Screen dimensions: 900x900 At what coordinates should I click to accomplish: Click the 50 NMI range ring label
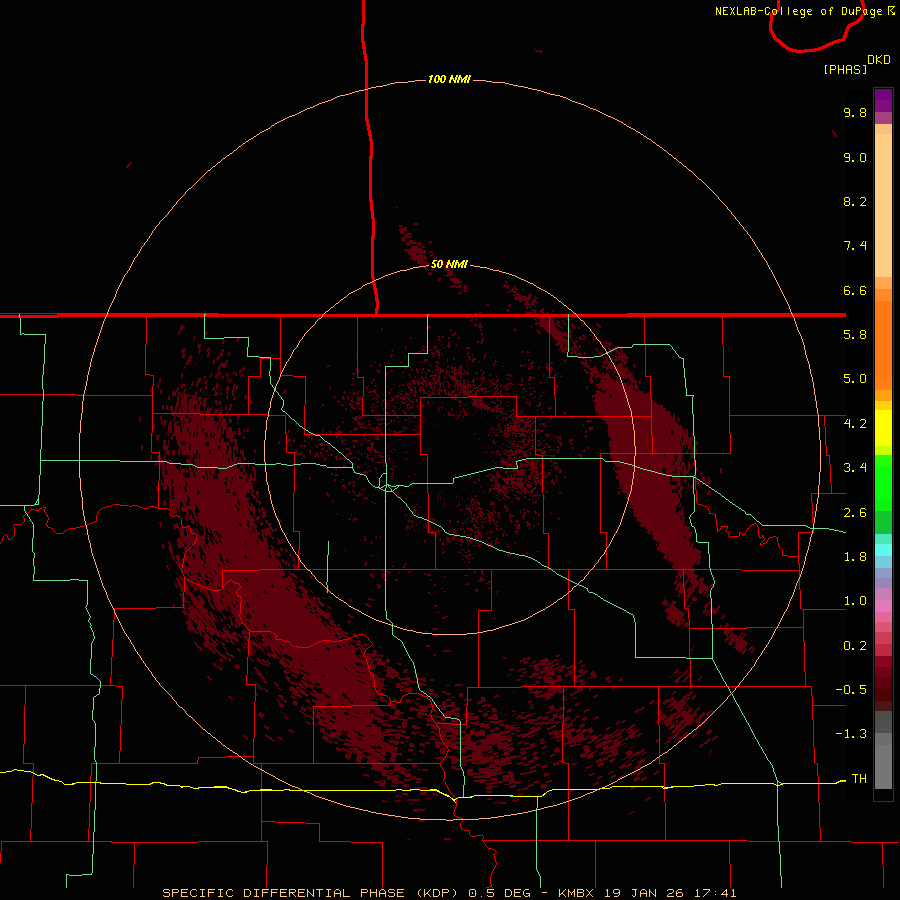click(x=449, y=264)
